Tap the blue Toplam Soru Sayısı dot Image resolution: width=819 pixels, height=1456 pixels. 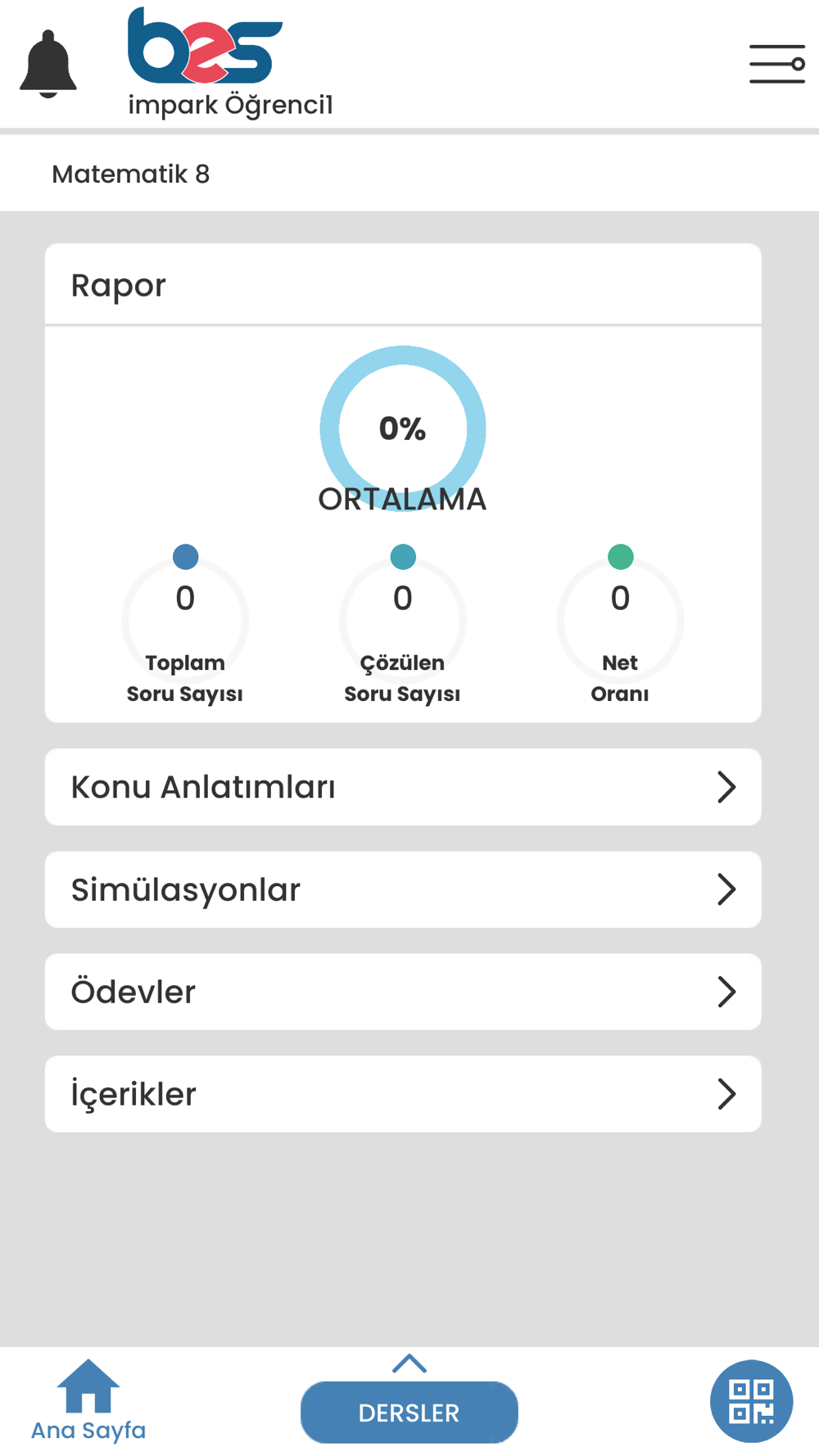(186, 557)
